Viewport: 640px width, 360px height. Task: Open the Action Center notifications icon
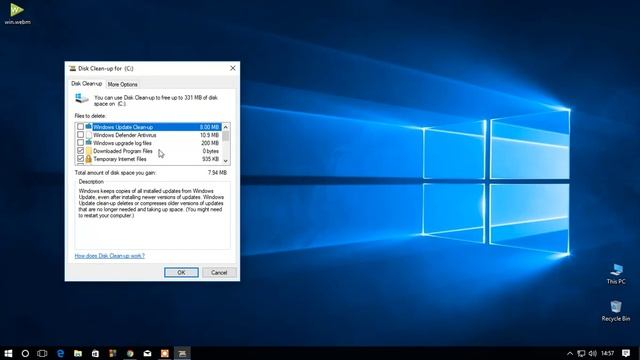[x=626, y=353]
